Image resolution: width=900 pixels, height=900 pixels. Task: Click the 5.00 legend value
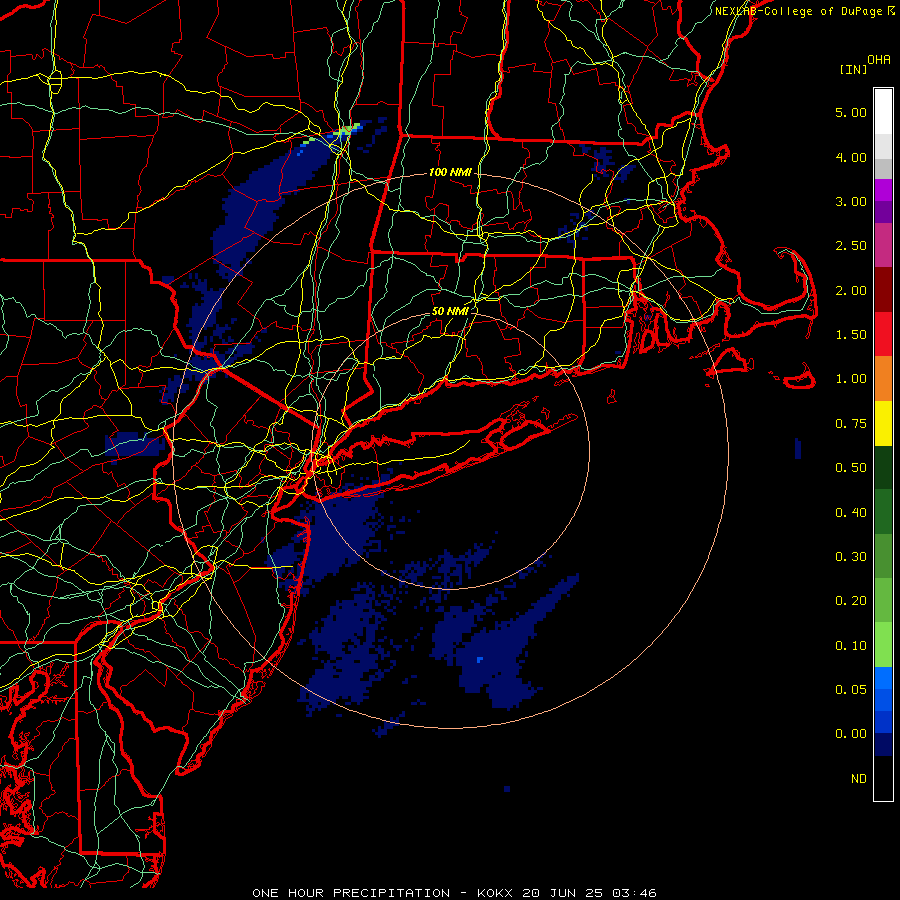coord(851,112)
